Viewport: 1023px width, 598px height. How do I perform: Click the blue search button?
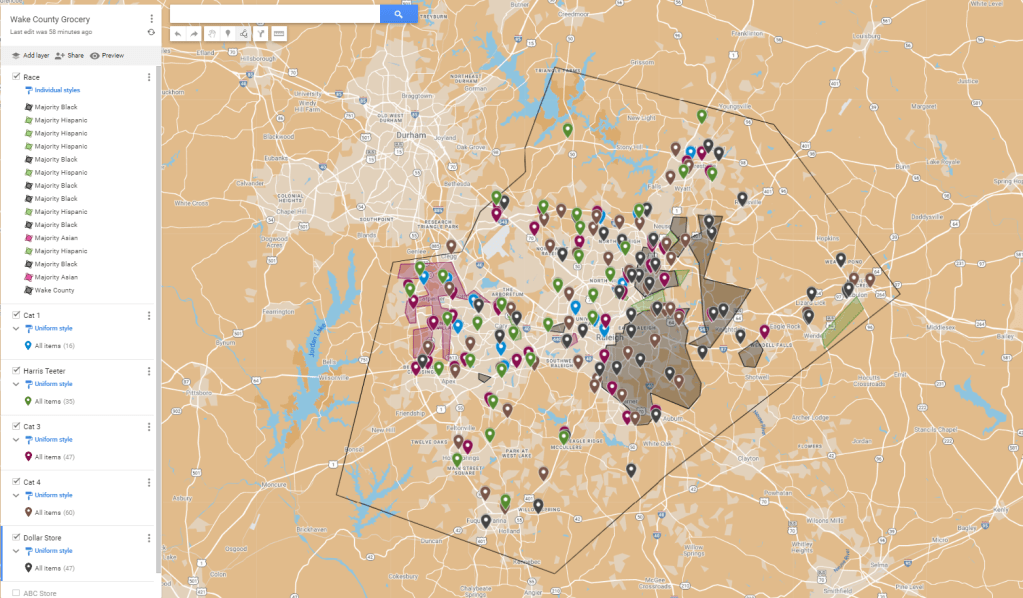pos(398,14)
